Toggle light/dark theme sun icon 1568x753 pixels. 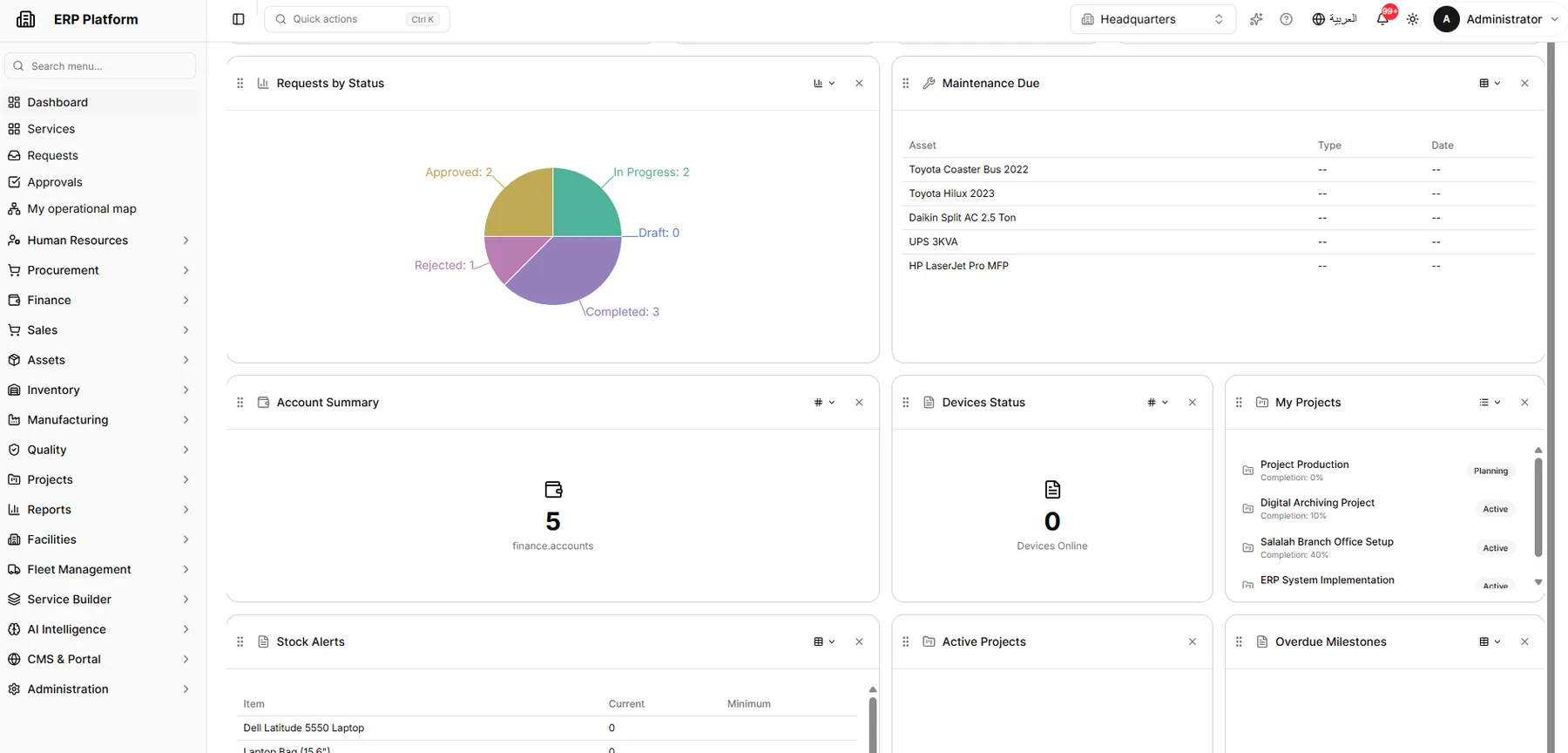[1413, 19]
